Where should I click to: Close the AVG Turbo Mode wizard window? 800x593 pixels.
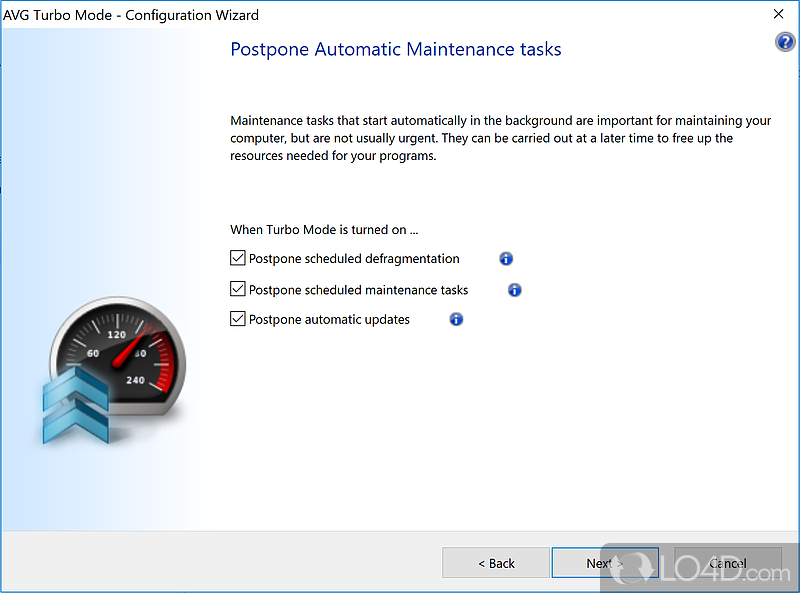coord(778,14)
